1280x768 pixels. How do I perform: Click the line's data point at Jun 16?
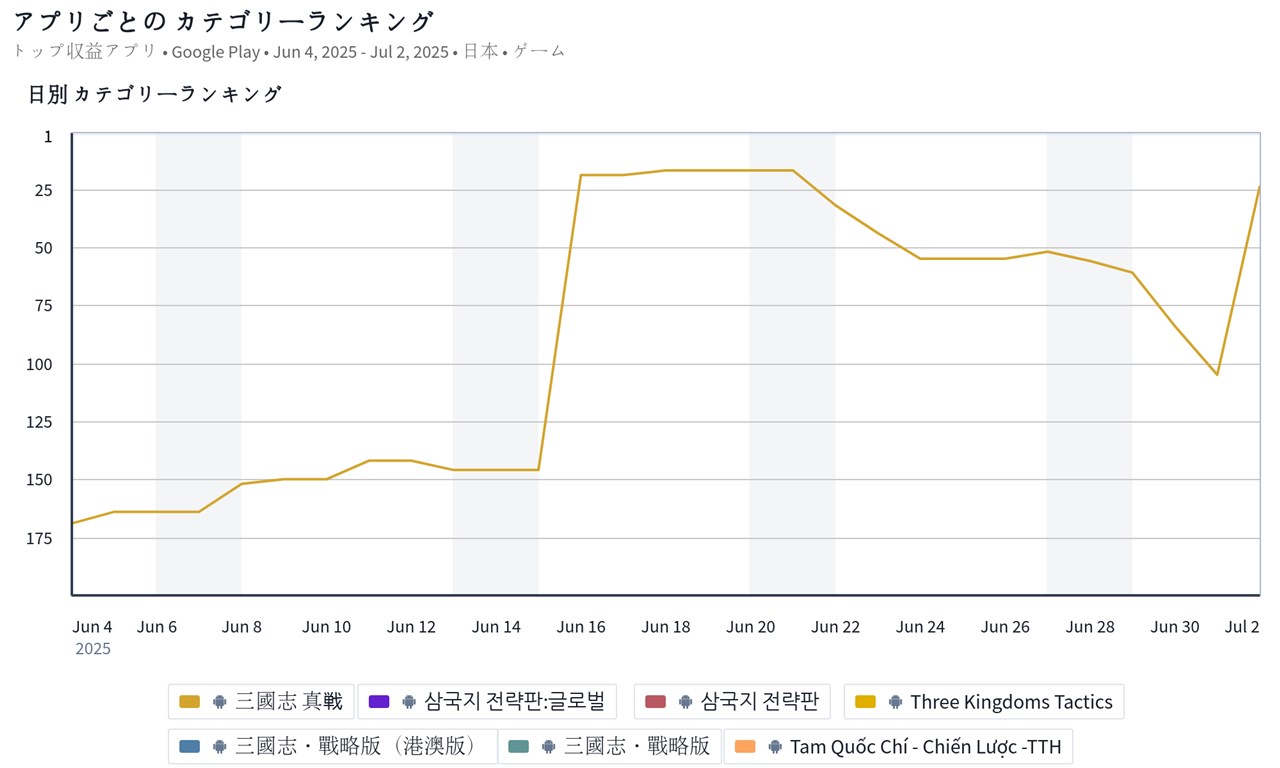point(581,175)
